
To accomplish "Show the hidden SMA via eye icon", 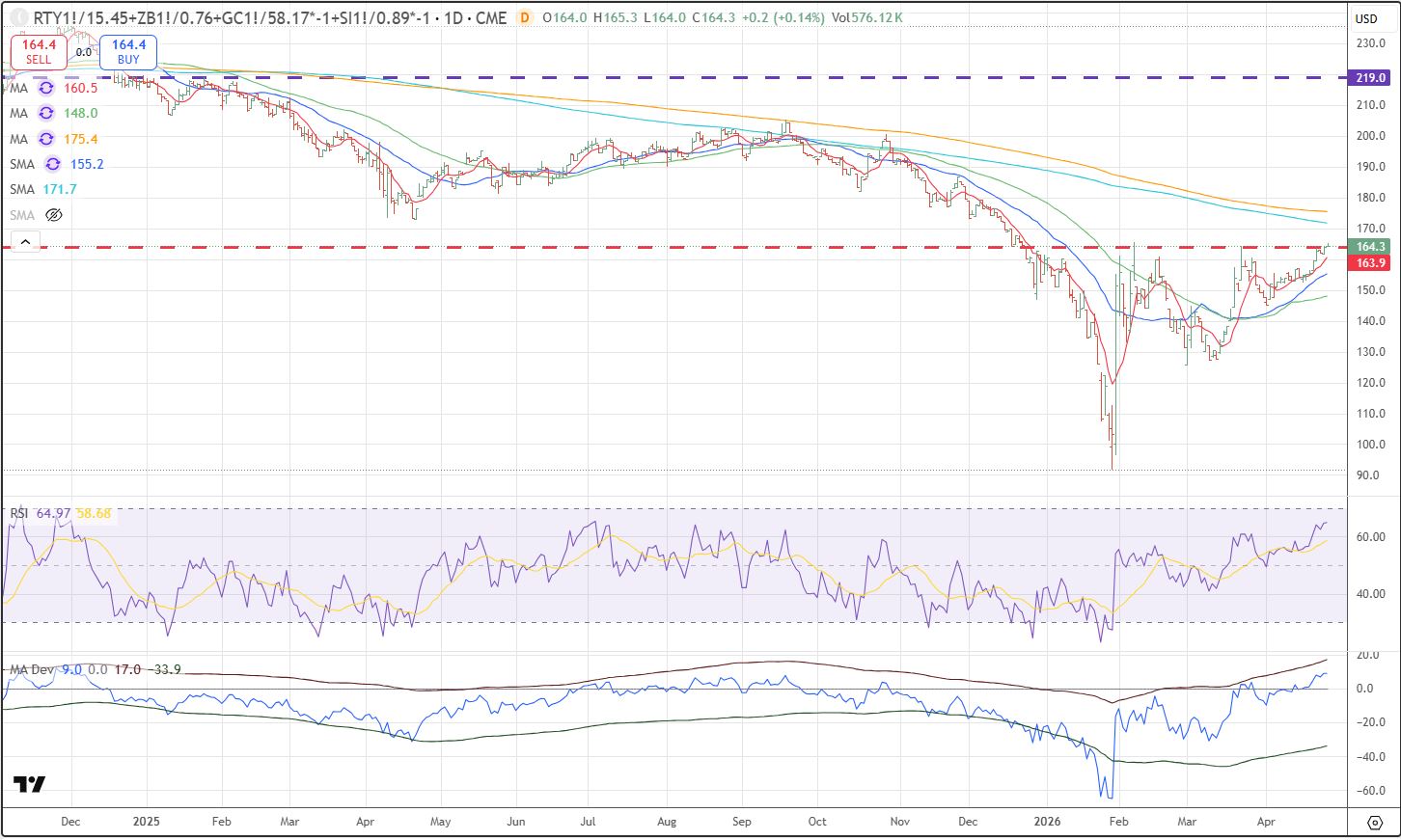I will [x=54, y=215].
